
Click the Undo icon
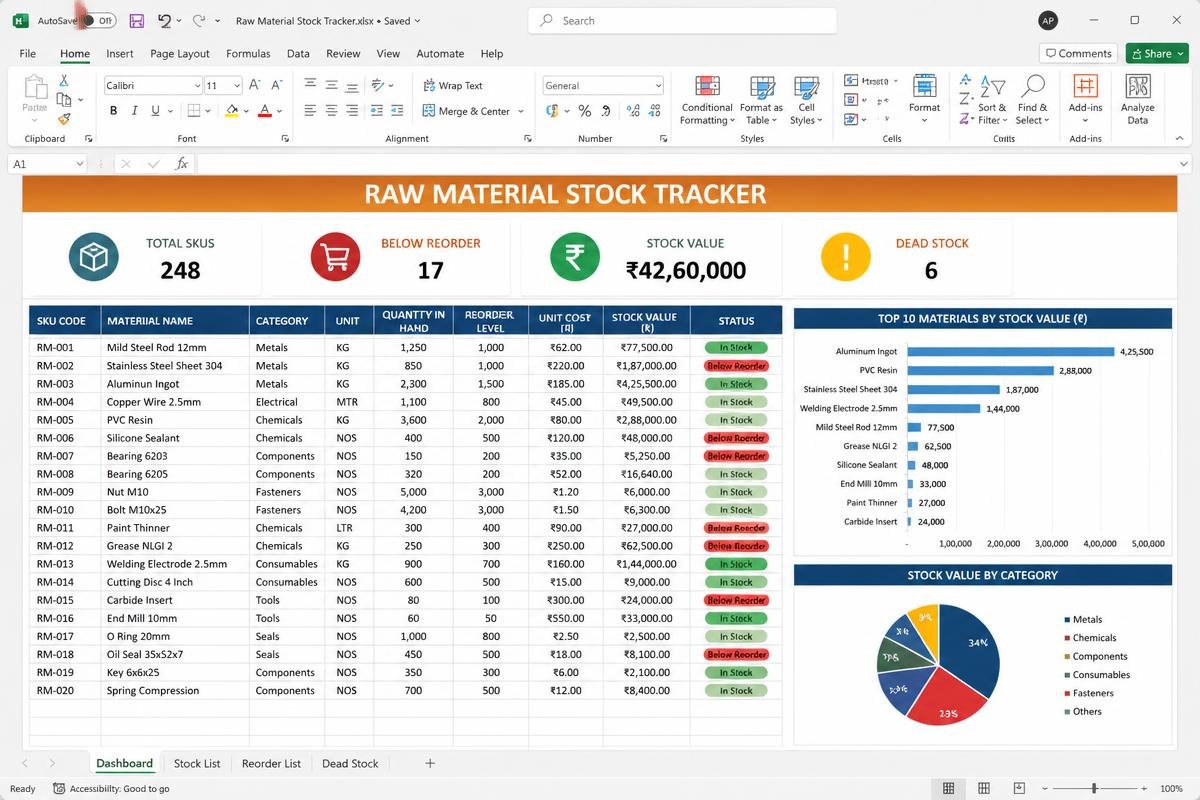point(164,20)
